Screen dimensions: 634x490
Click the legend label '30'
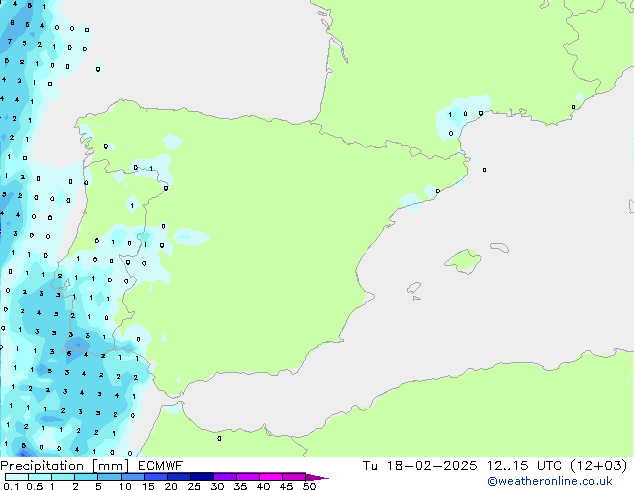click(217, 486)
